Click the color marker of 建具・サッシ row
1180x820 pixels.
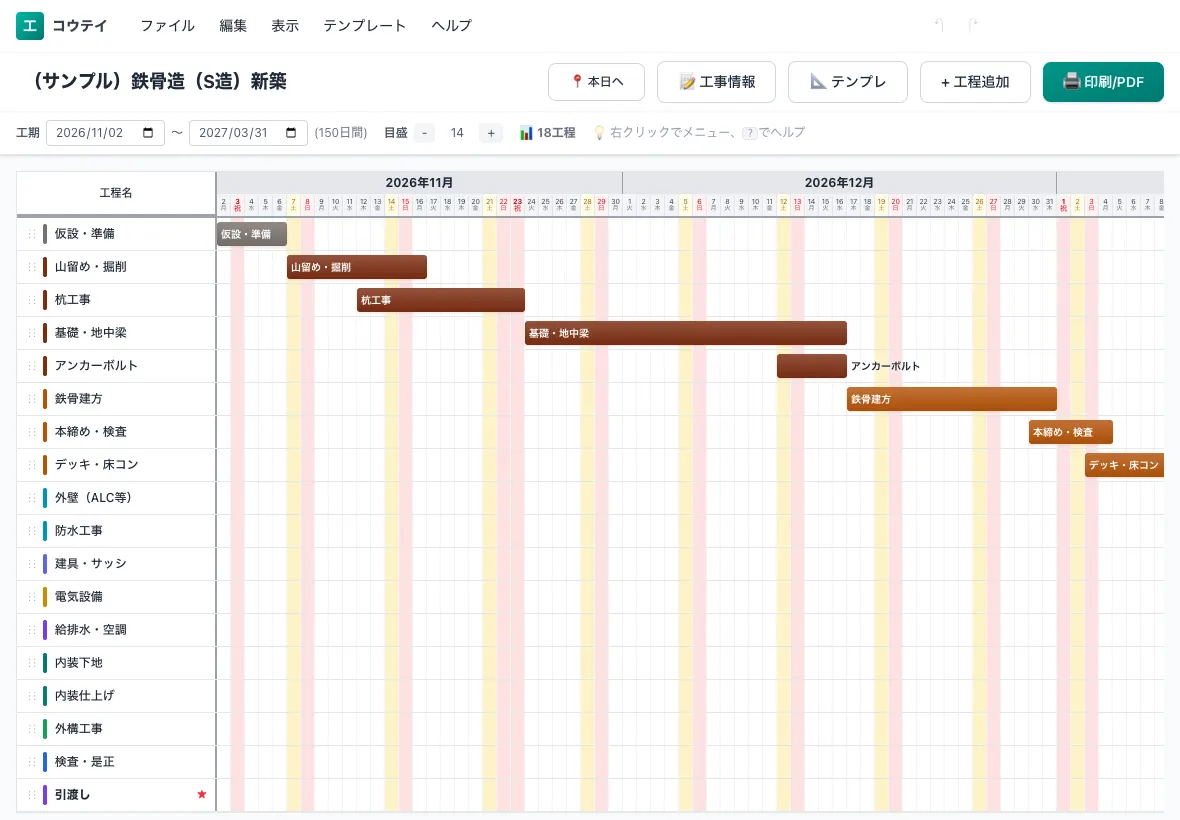click(x=45, y=563)
